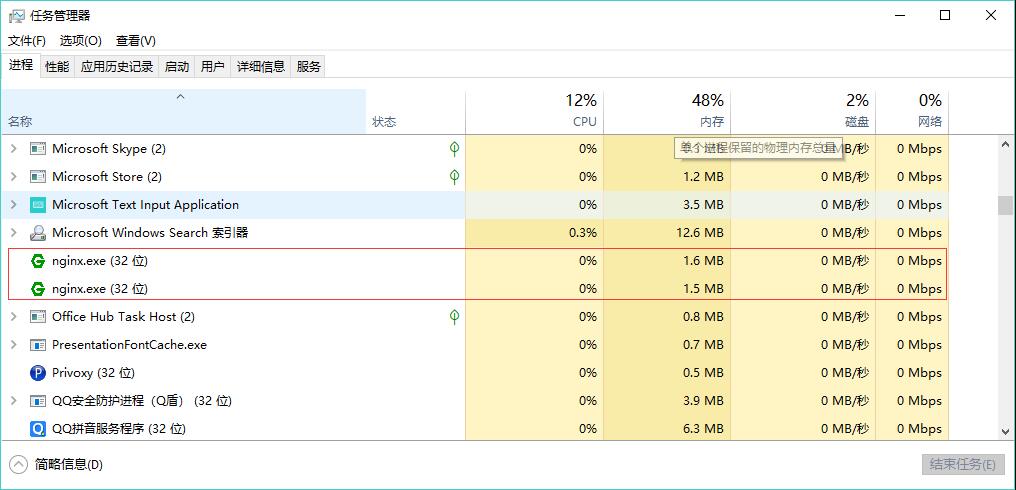Collapse to 简略信息 using the circle arrow icon
The image size is (1016, 490).
(19, 464)
